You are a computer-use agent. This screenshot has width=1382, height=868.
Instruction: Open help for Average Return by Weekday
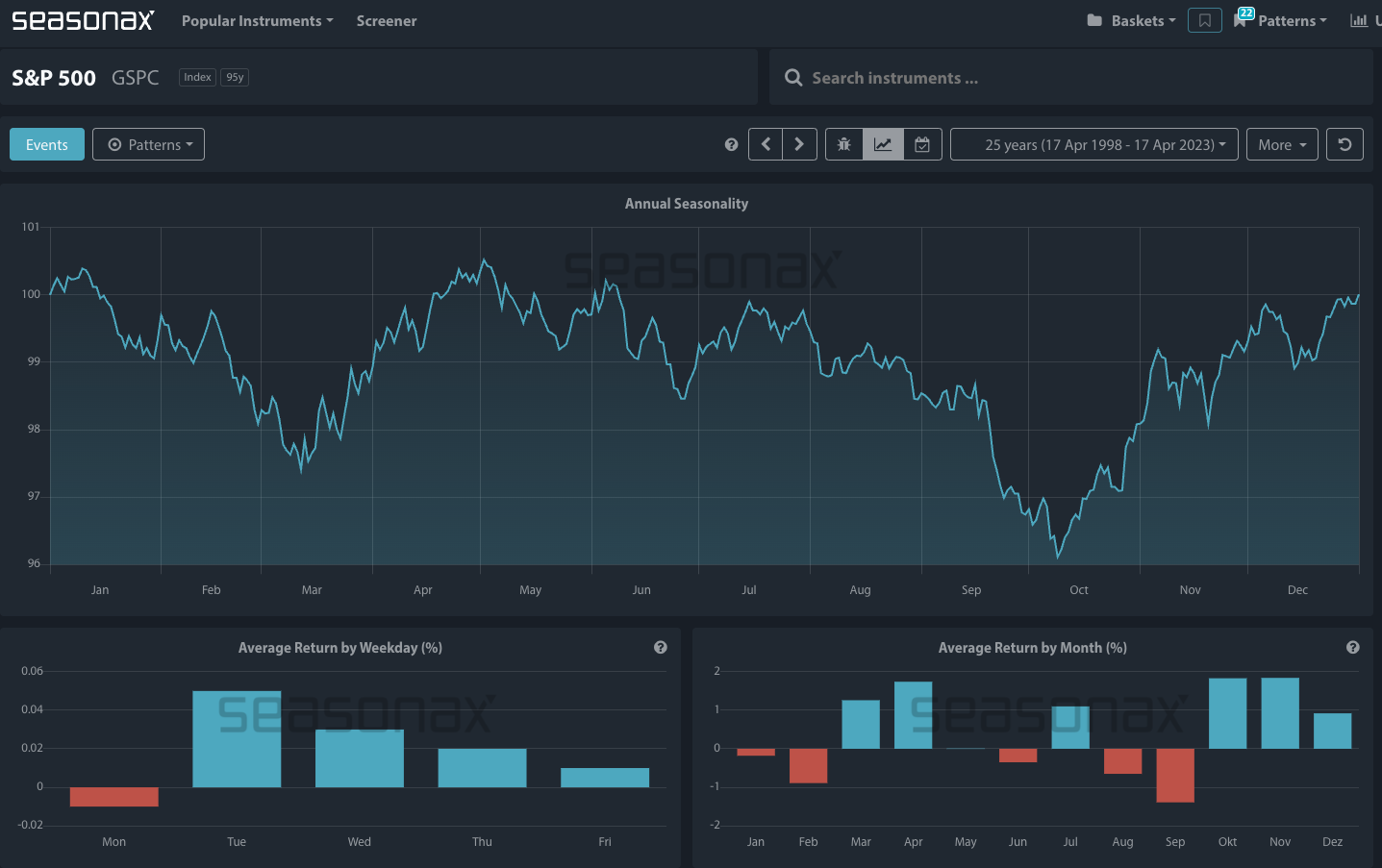point(661,647)
